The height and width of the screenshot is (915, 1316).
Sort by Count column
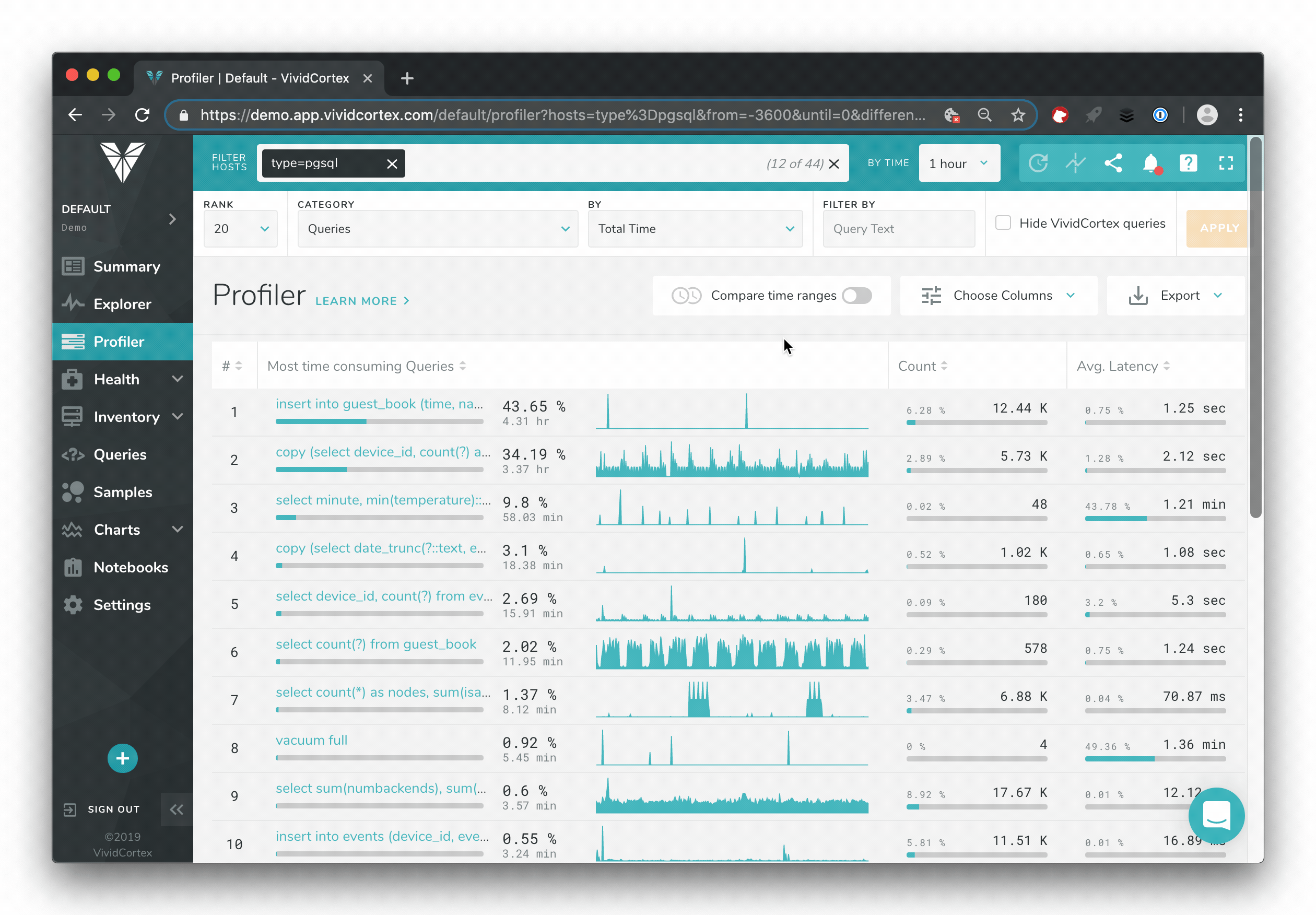(922, 366)
